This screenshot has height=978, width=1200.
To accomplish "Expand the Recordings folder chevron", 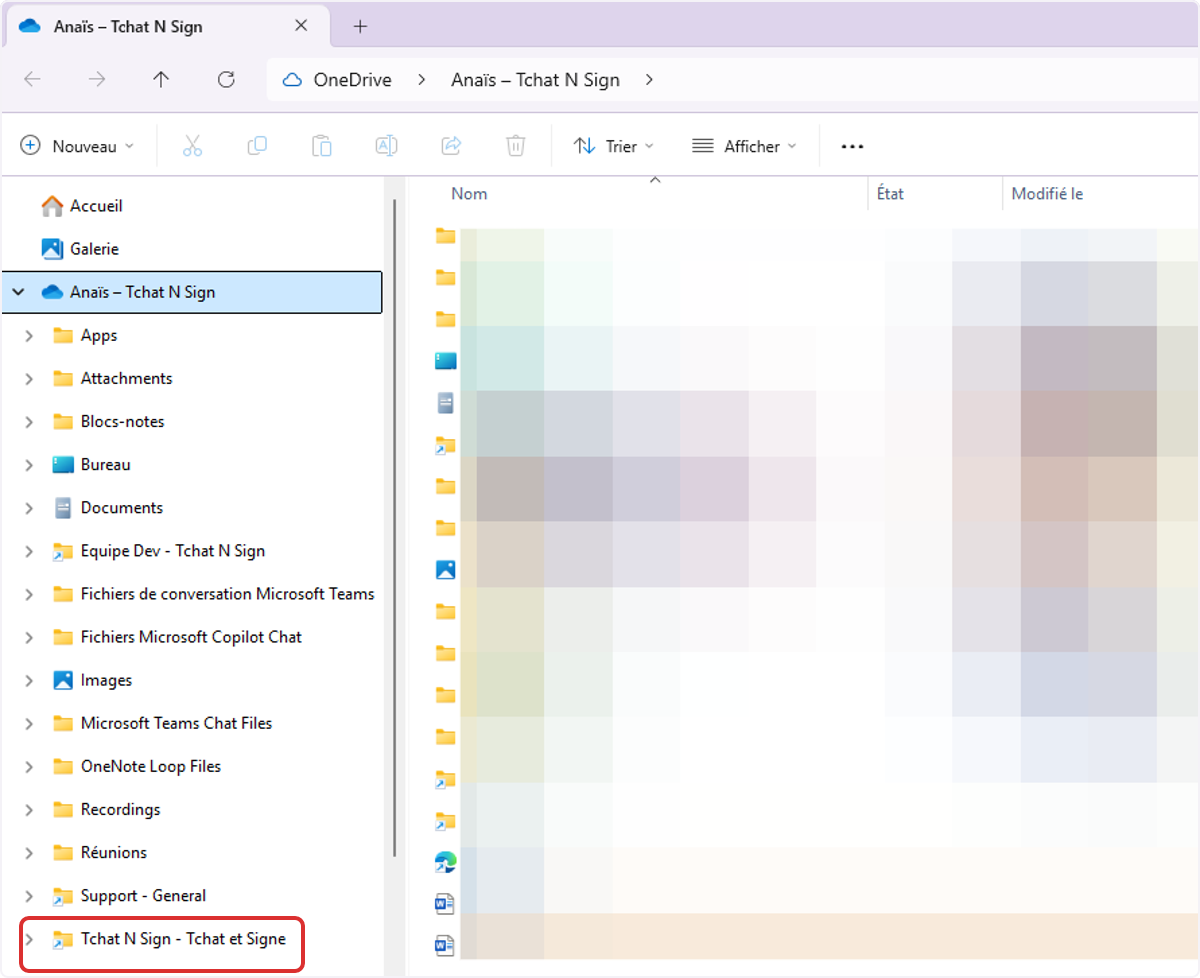I will (x=30, y=810).
